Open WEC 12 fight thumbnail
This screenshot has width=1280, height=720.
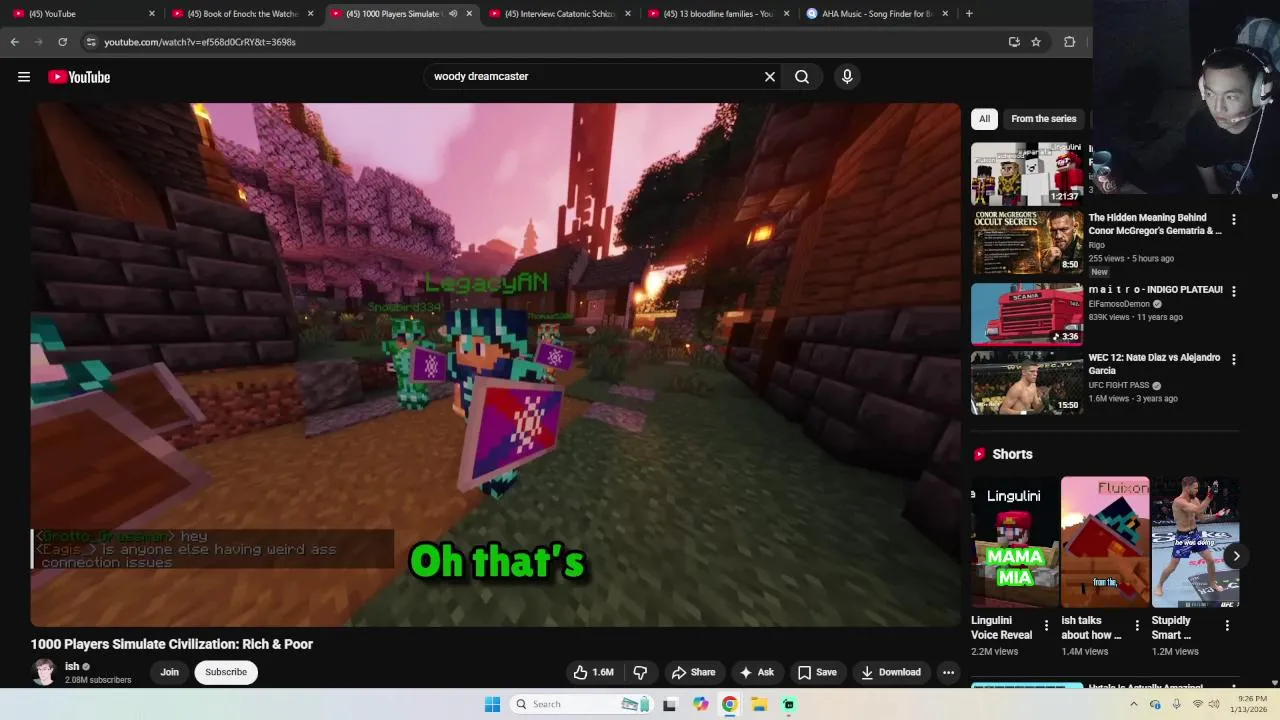pos(1027,382)
